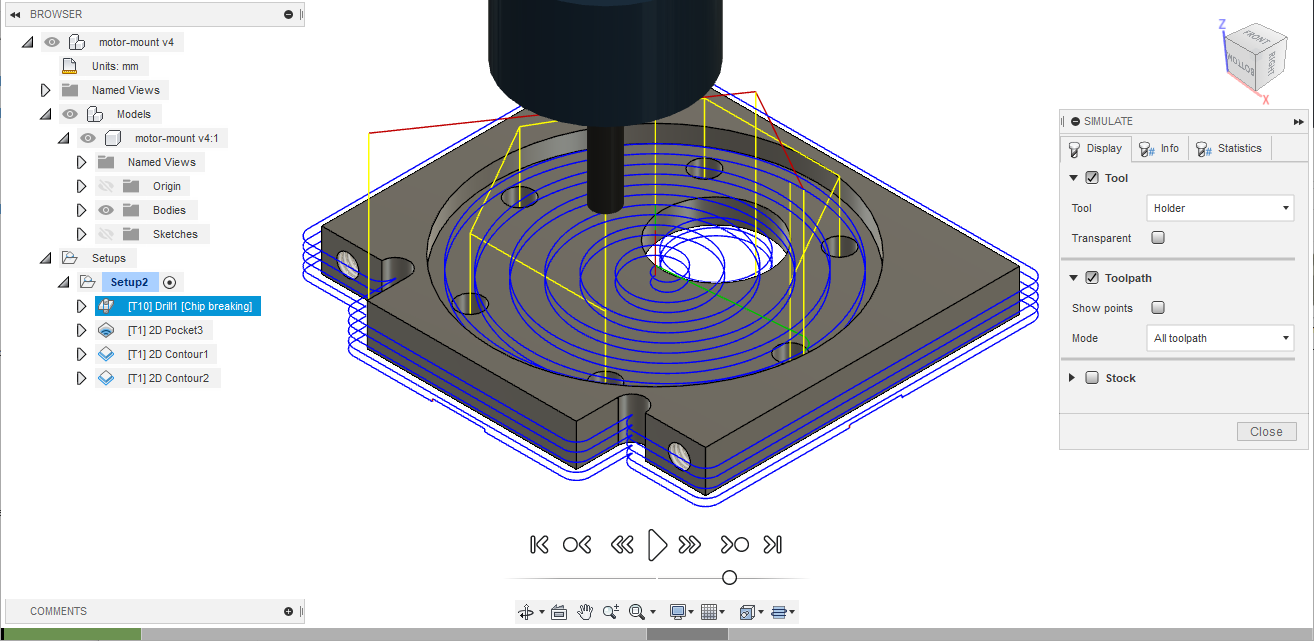
Task: Select the Orbit tool in the navigation bar
Action: 527,611
